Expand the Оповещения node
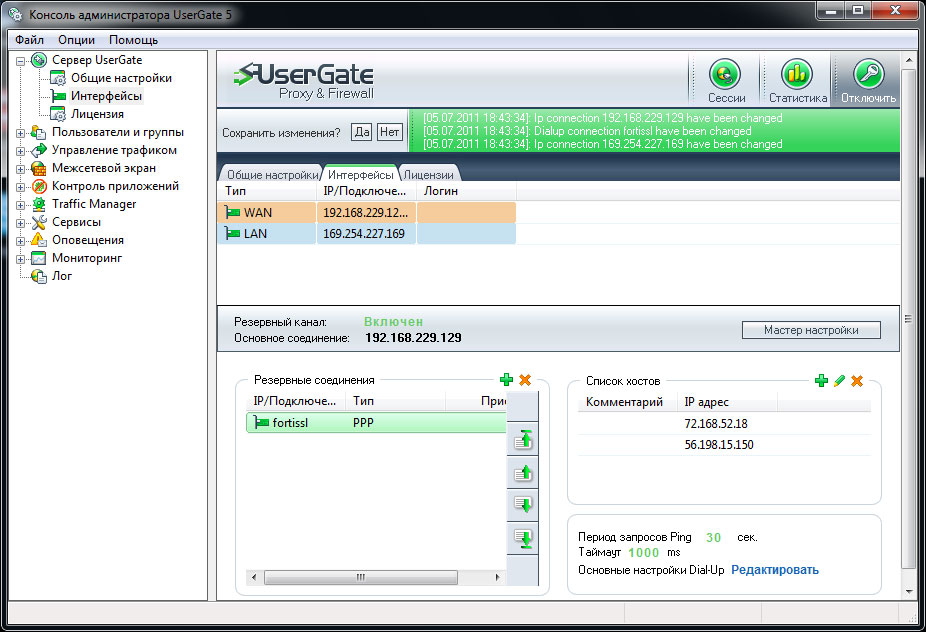The image size is (926, 632). point(21,241)
